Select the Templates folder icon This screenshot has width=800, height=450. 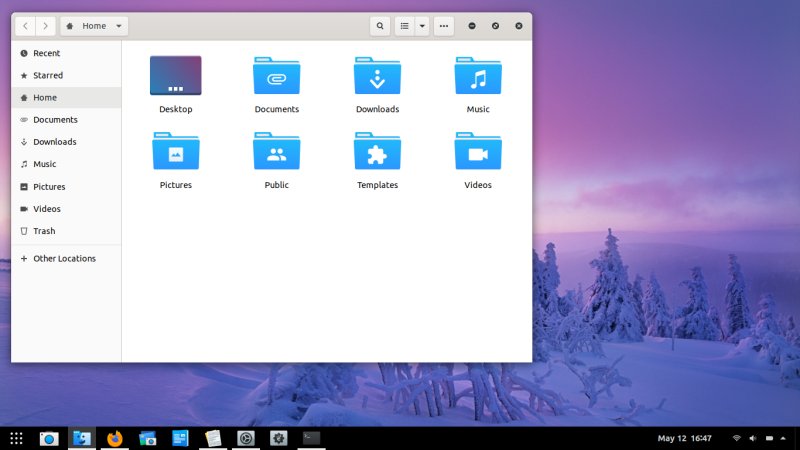coord(377,152)
